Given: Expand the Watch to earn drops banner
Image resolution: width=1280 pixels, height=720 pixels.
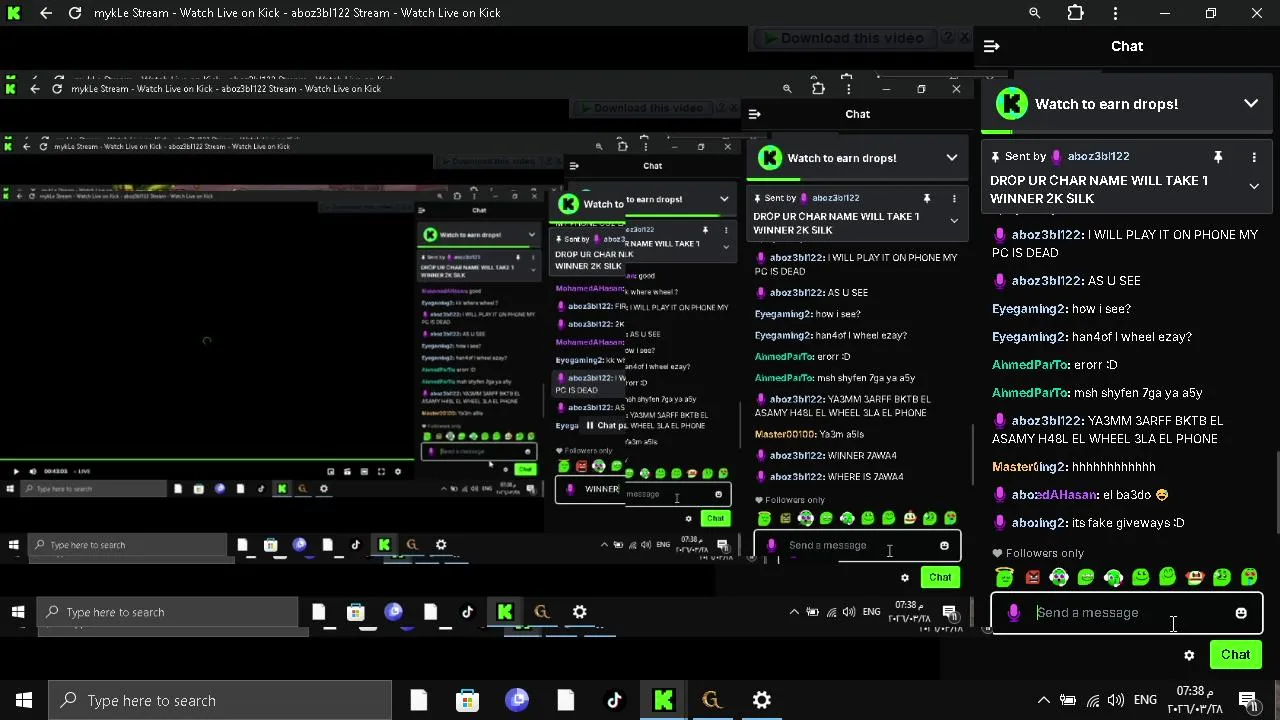Looking at the screenshot, I should [x=1251, y=104].
